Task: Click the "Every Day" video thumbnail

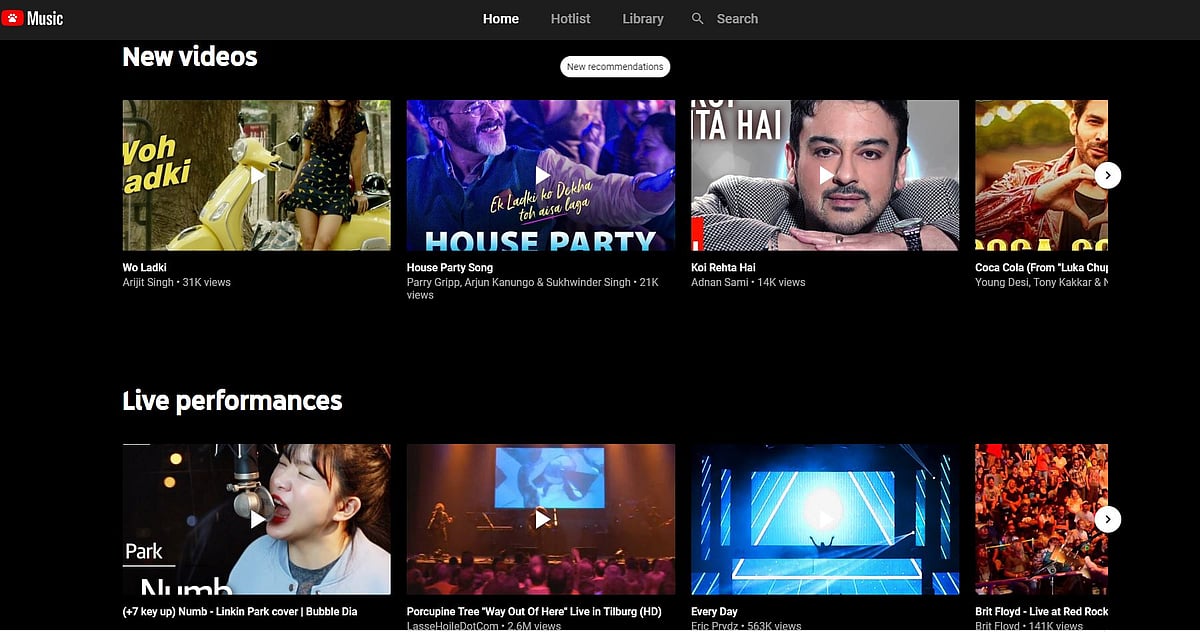Action: coord(824,519)
